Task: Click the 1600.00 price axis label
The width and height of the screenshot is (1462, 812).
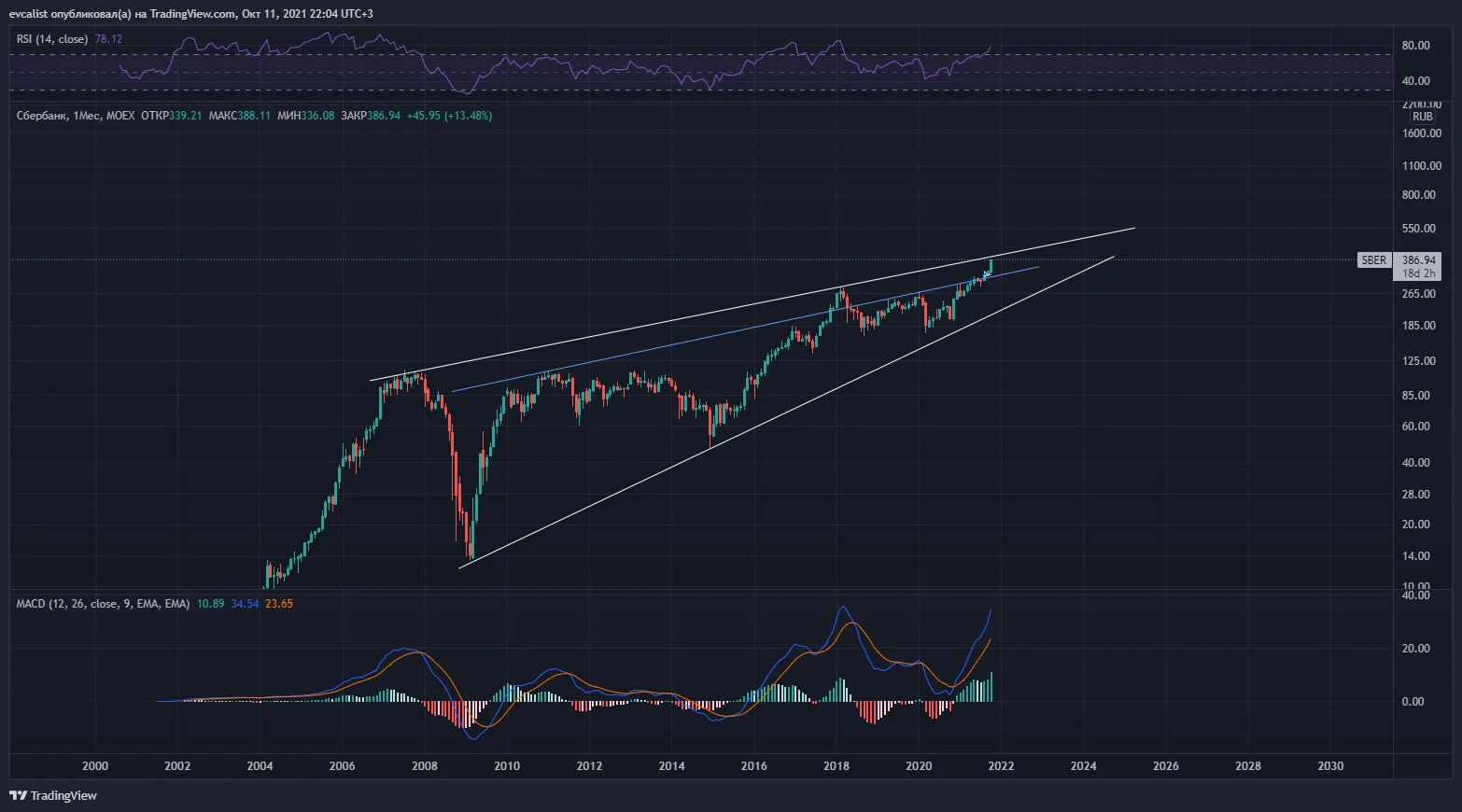Action: tap(1422, 133)
